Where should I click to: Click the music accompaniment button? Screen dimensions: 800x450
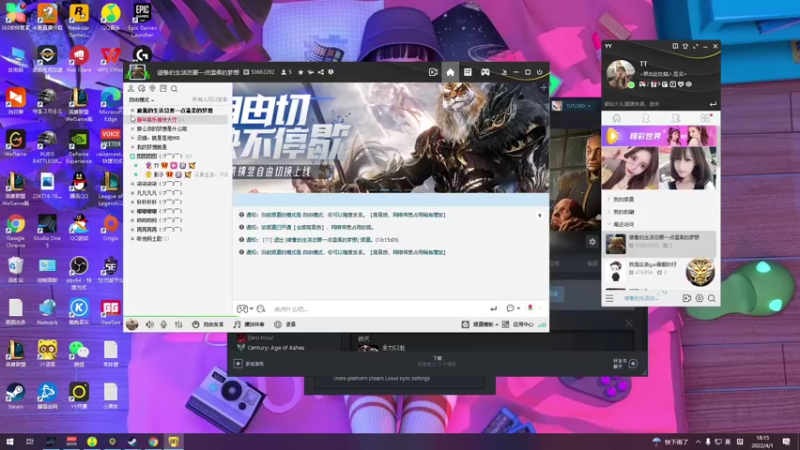[249, 324]
